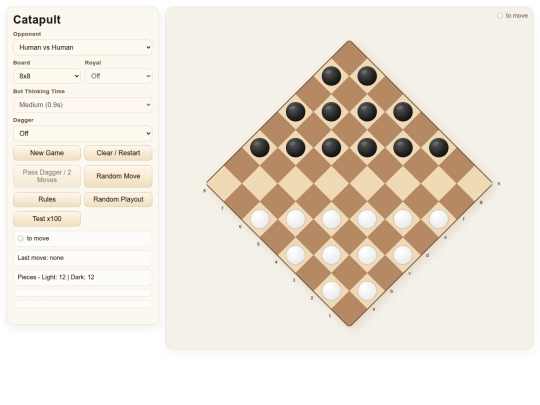Click the Pass Dagger / 2 Moves button

[47, 176]
